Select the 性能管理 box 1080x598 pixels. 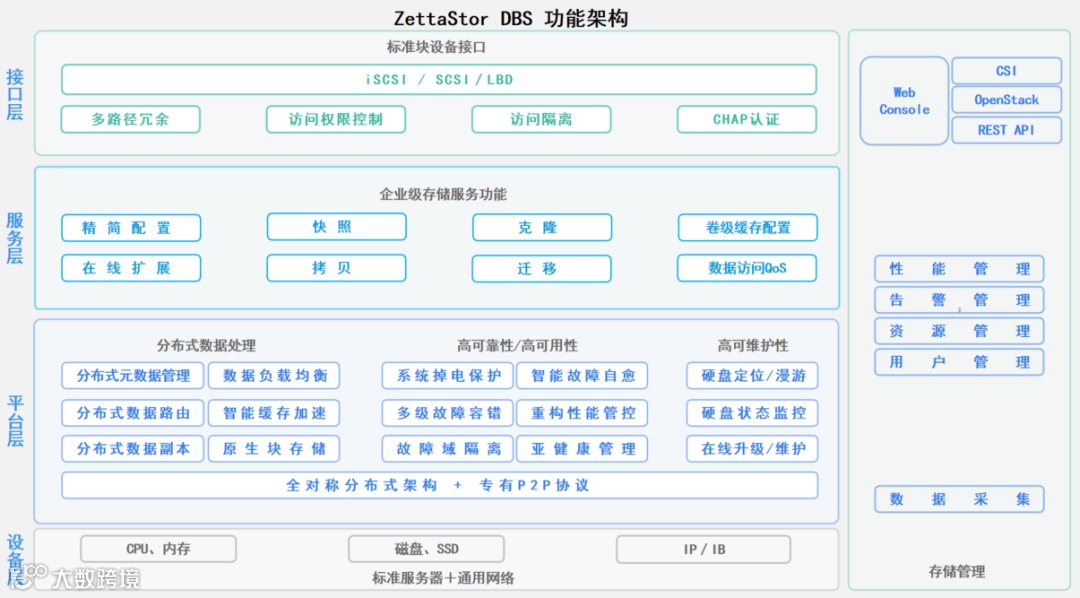(959, 269)
